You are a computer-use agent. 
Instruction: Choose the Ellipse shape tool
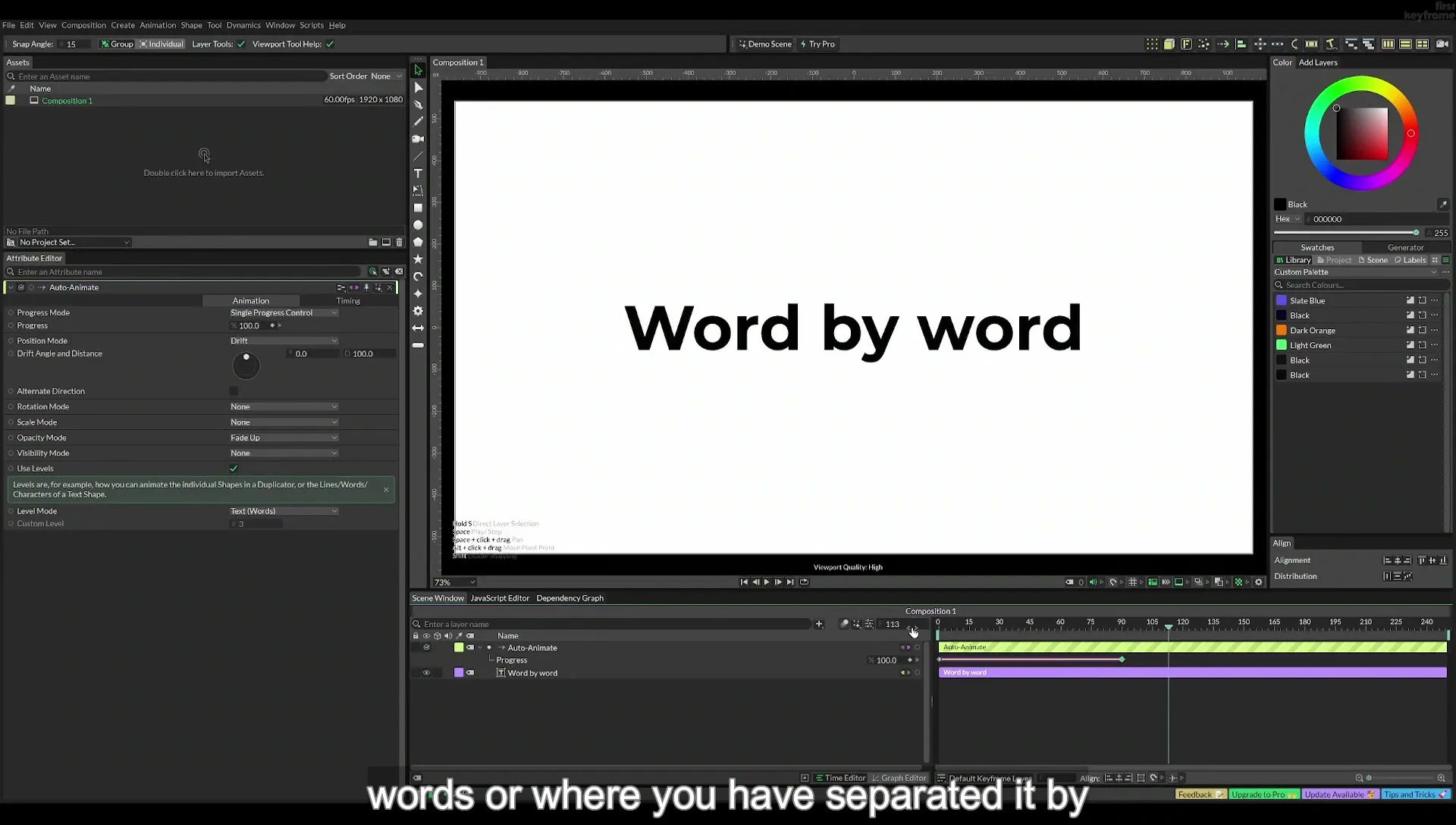(418, 225)
